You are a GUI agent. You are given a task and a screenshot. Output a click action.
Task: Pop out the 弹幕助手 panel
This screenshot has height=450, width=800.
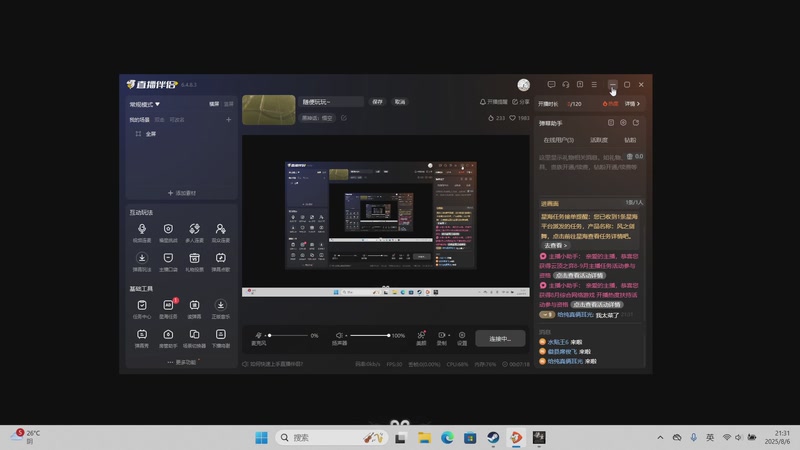pos(636,123)
